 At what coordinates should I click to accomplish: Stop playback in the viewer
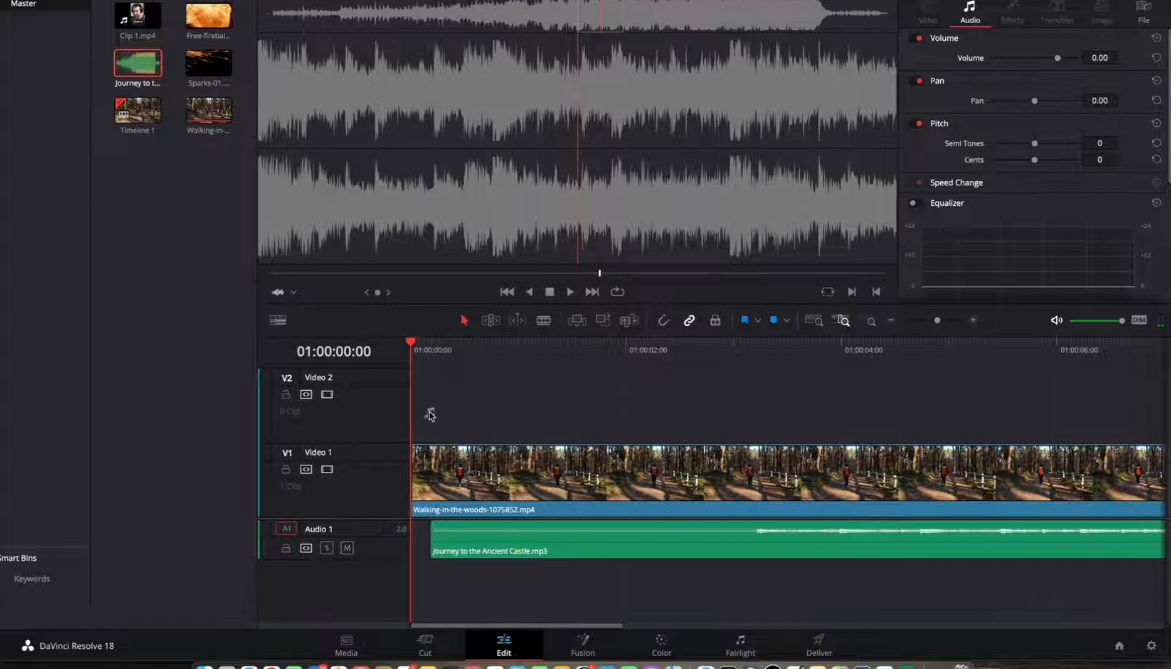550,292
